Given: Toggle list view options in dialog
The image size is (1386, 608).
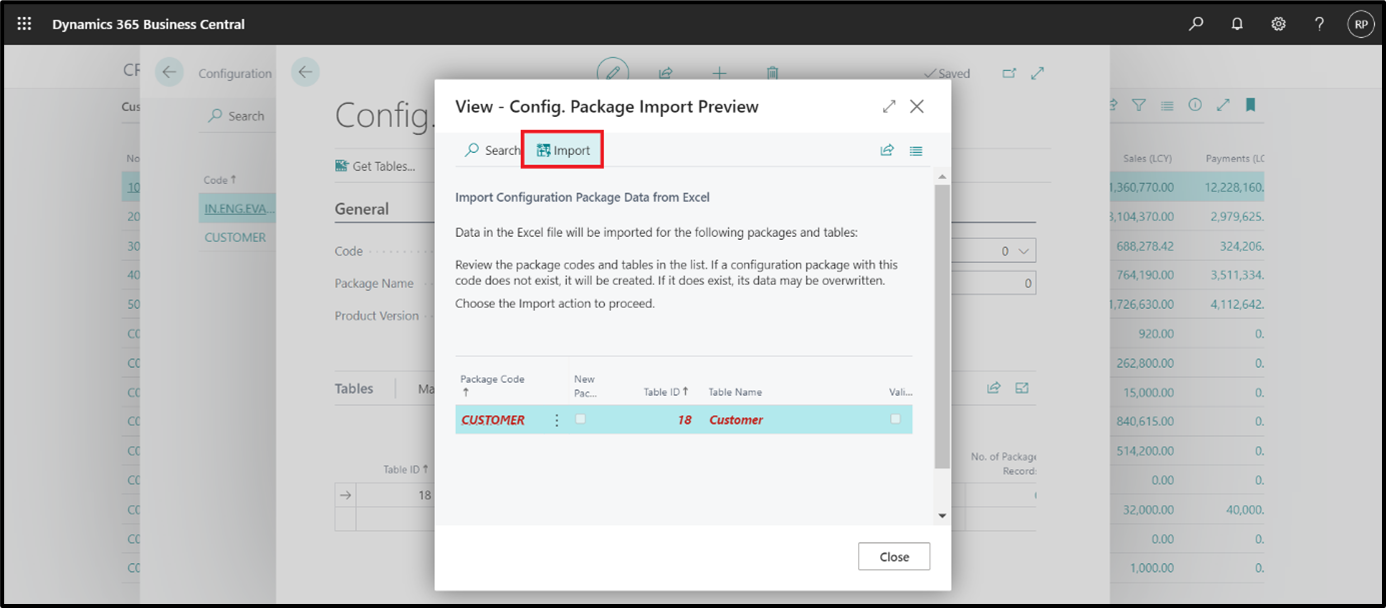Looking at the screenshot, I should [916, 150].
